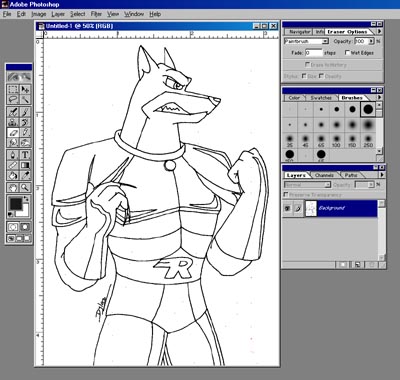Screen dimensions: 400x380
Task: Select the Magic Wand tool
Action: [25, 99]
